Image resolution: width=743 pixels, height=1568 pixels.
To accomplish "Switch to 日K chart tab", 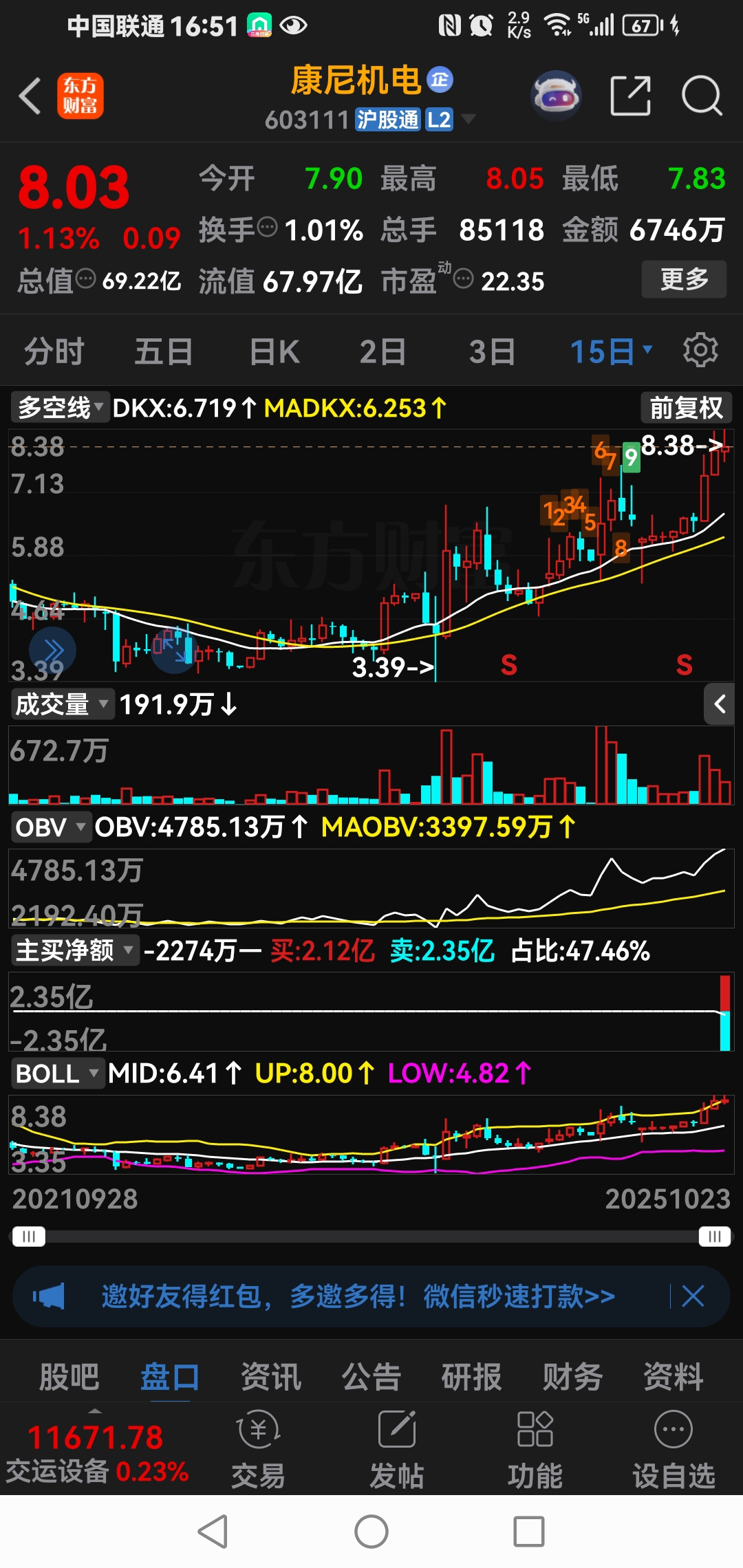I will [274, 351].
